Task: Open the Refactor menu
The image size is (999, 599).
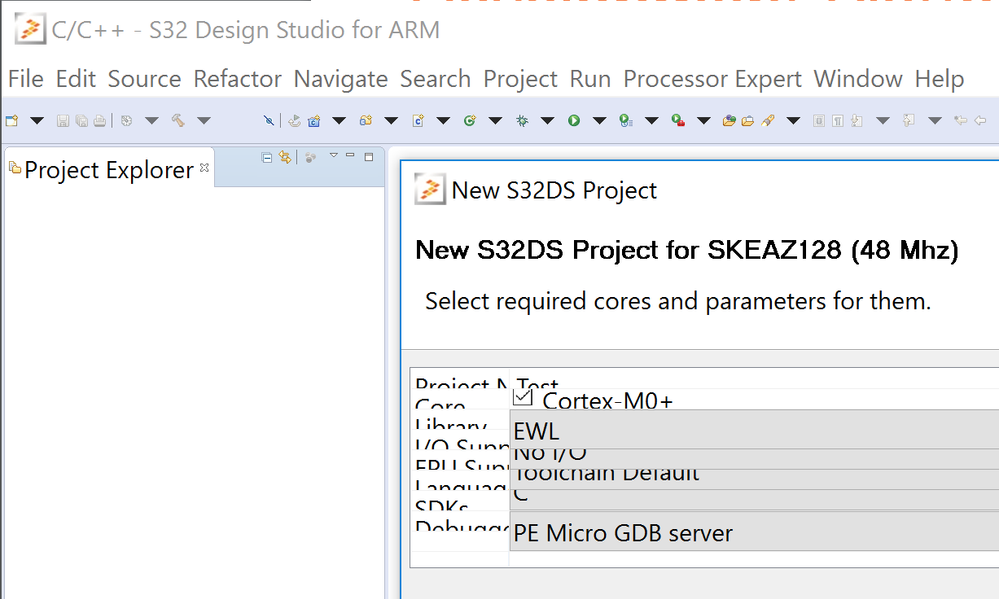Action: pos(237,79)
